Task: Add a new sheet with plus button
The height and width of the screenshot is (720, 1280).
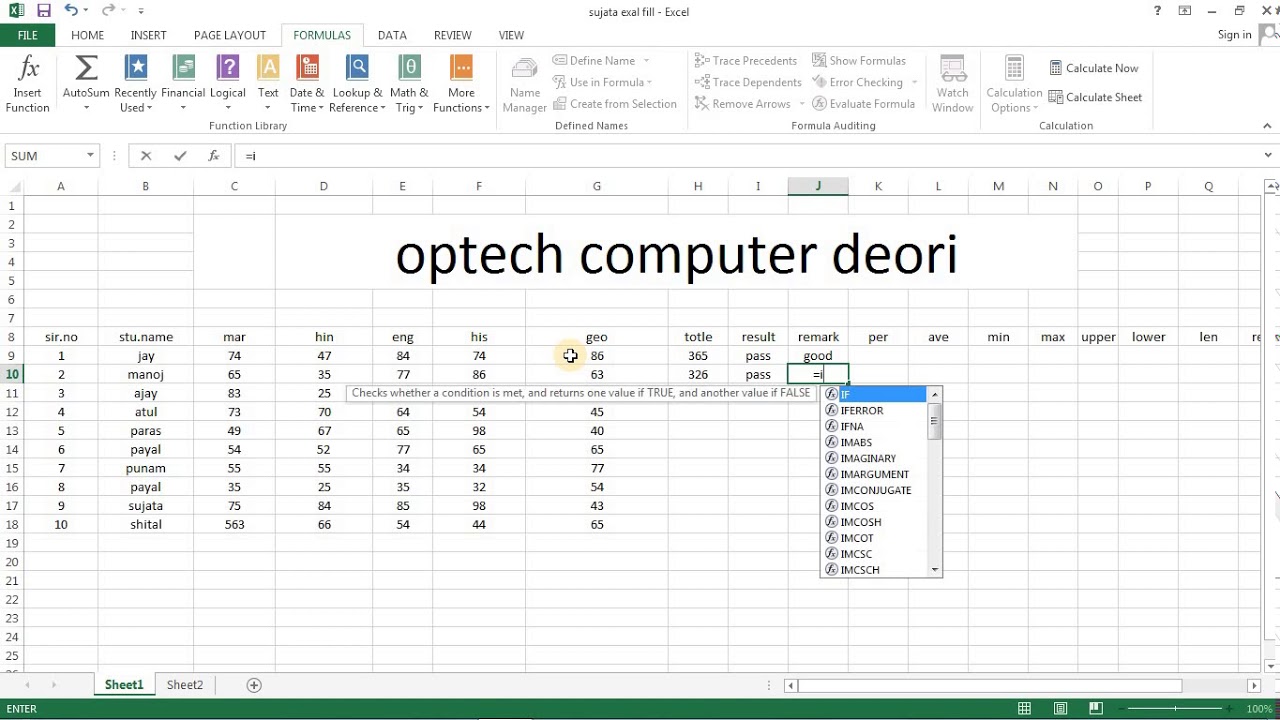Action: (254, 685)
